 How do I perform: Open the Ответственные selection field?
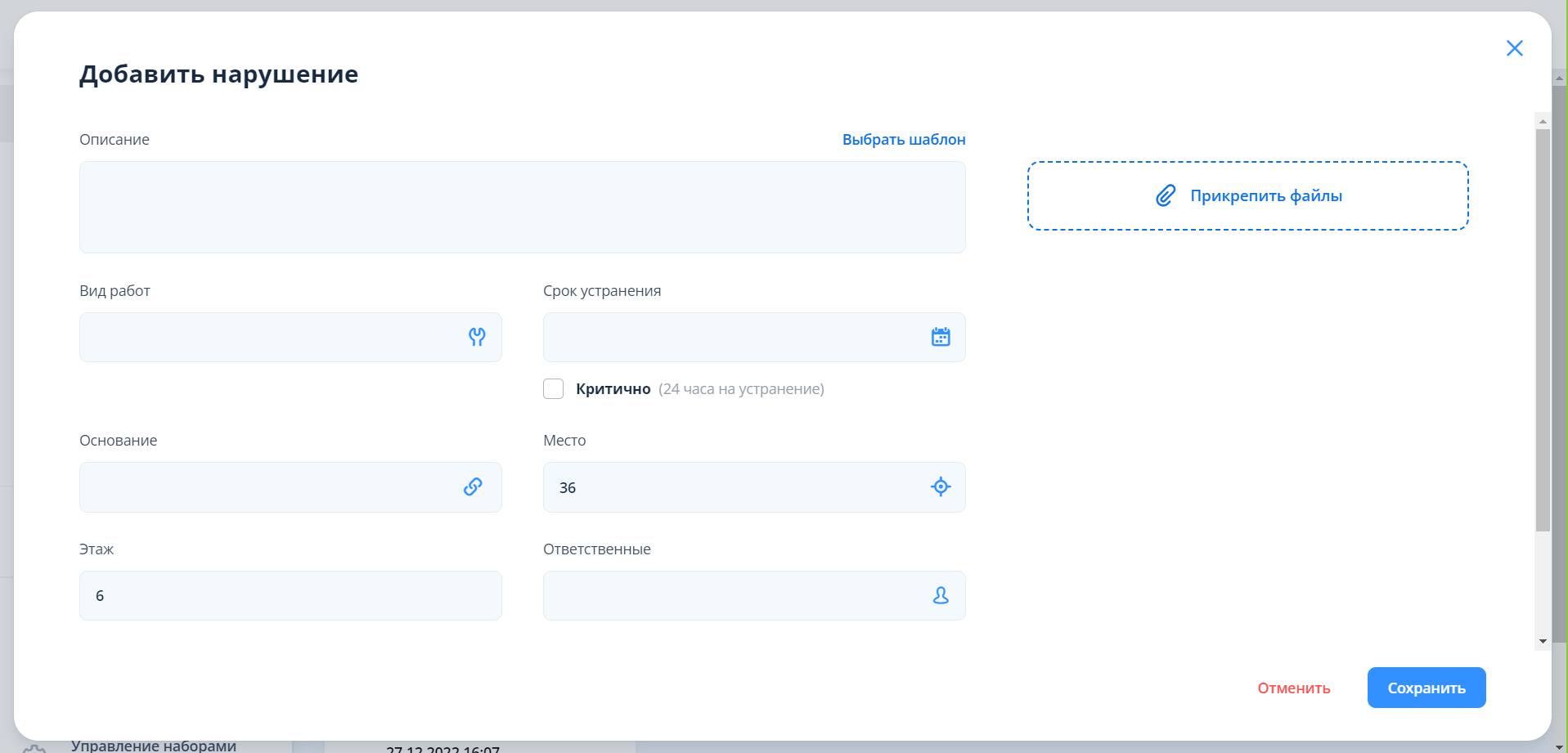click(732, 596)
